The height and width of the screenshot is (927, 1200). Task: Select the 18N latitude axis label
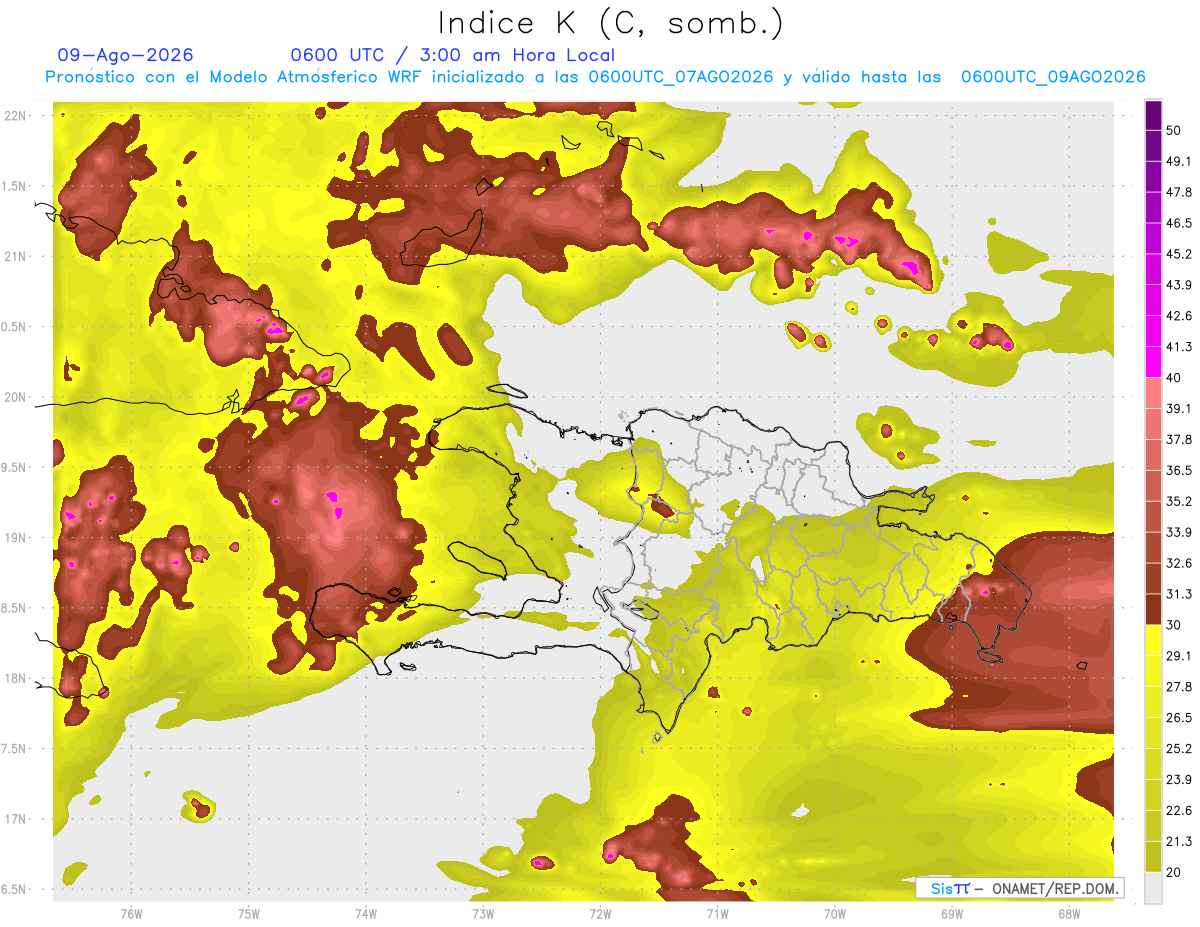[x=17, y=678]
